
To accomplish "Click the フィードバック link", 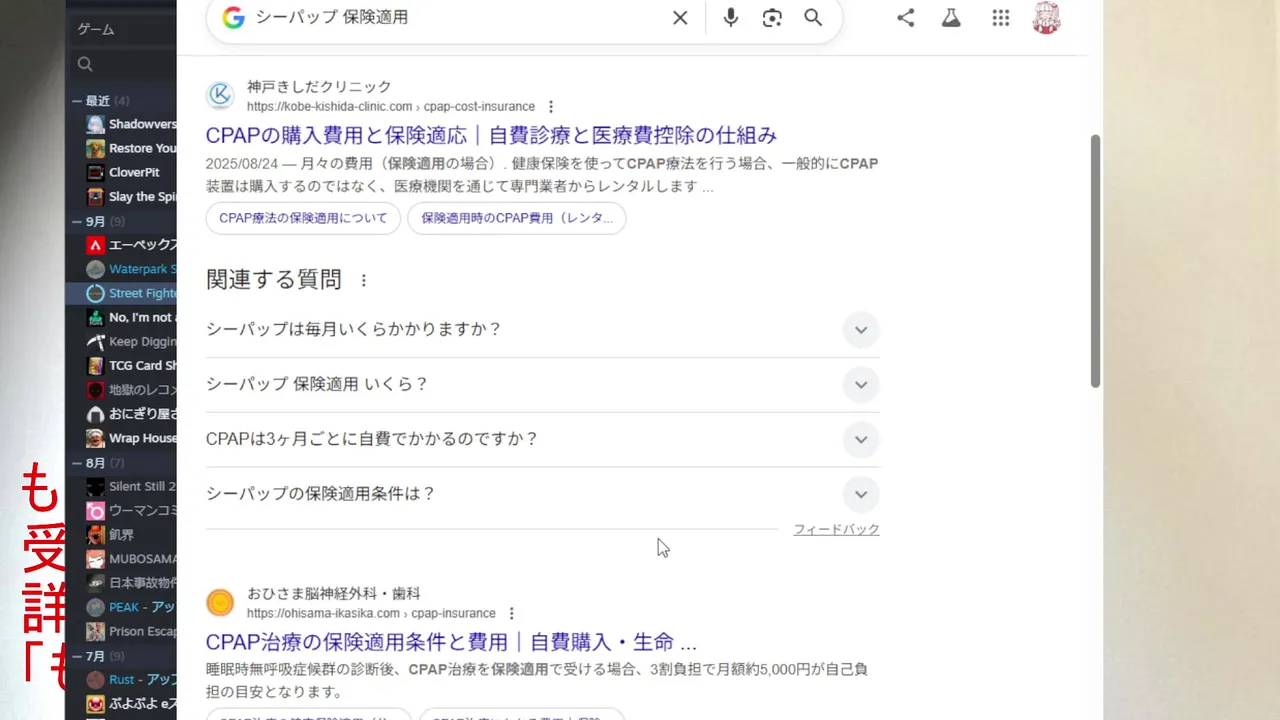I will coord(836,530).
